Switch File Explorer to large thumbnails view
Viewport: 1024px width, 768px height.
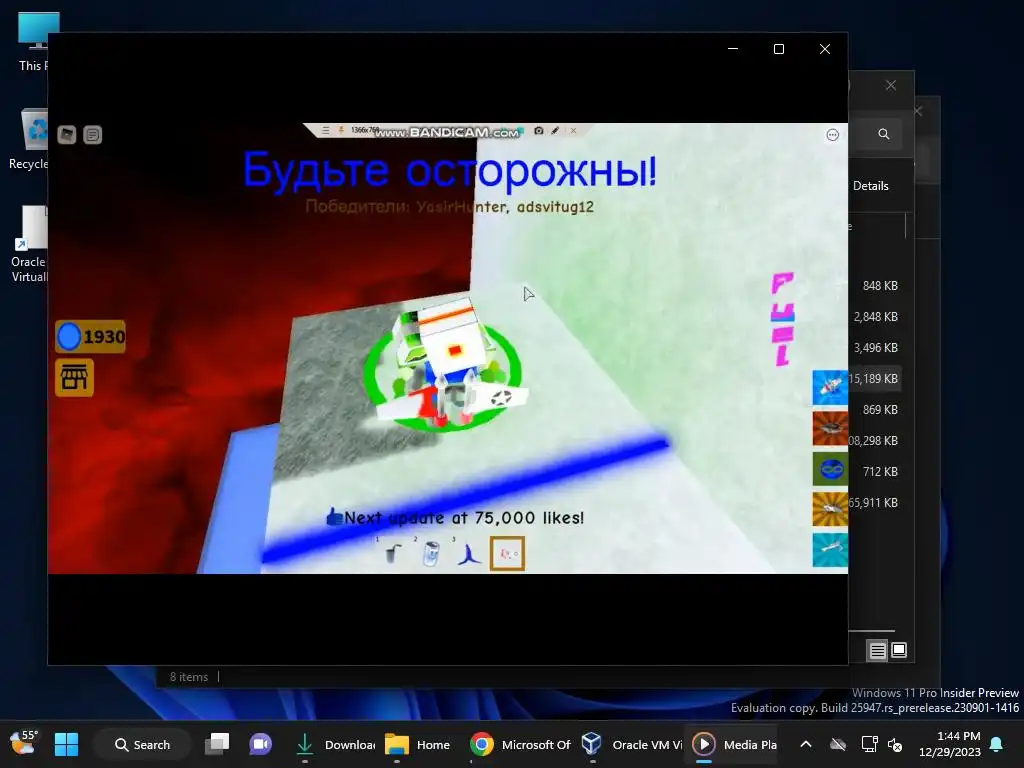(x=899, y=650)
